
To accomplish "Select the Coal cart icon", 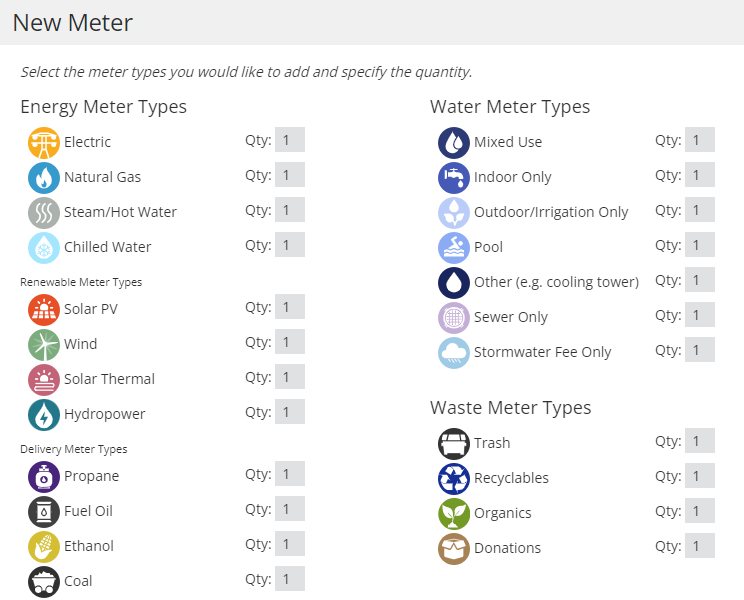I will tap(44, 581).
